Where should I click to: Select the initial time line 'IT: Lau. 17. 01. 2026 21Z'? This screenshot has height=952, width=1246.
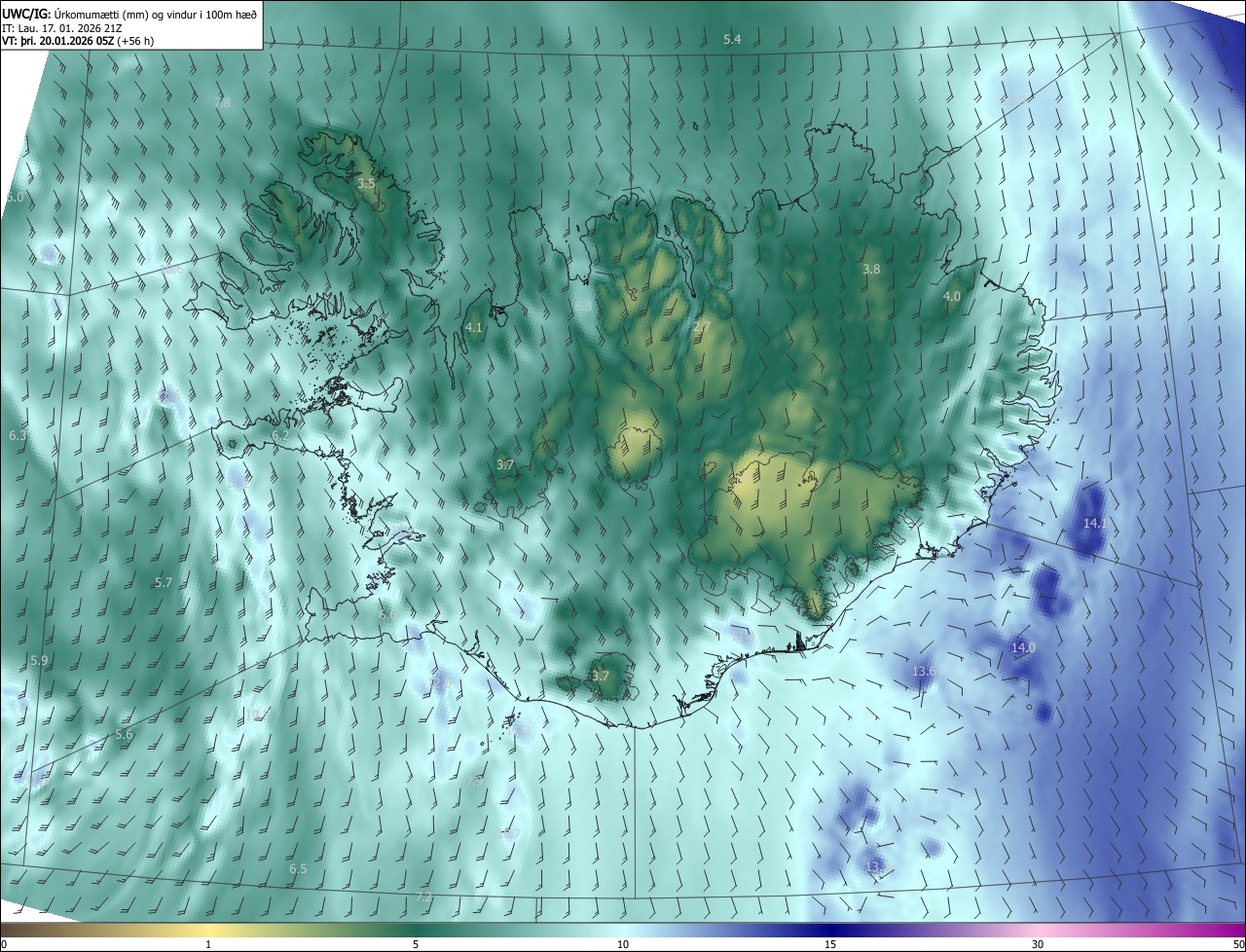pyautogui.click(x=61, y=28)
